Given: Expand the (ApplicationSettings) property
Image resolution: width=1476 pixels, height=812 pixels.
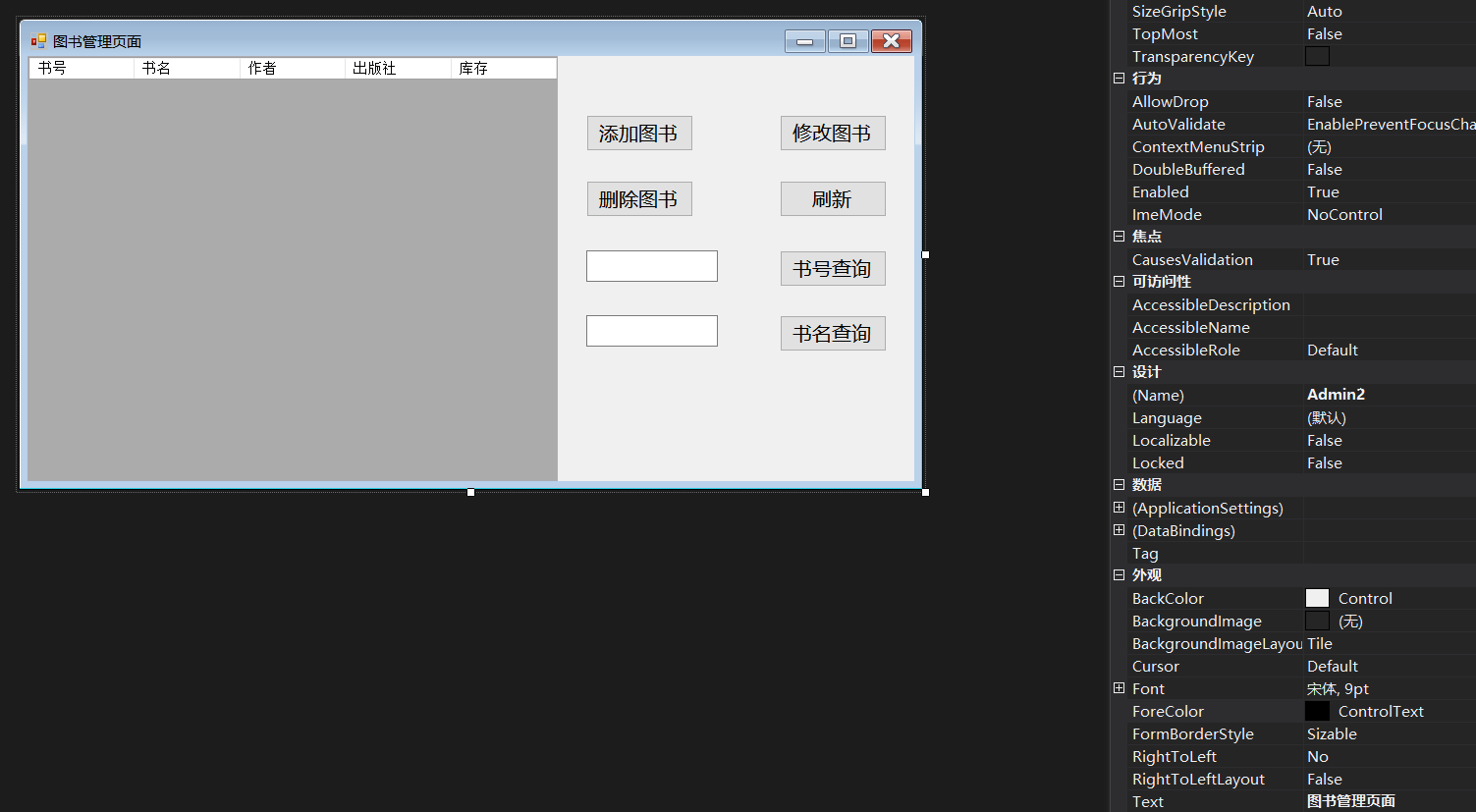Looking at the screenshot, I should [x=1119, y=508].
